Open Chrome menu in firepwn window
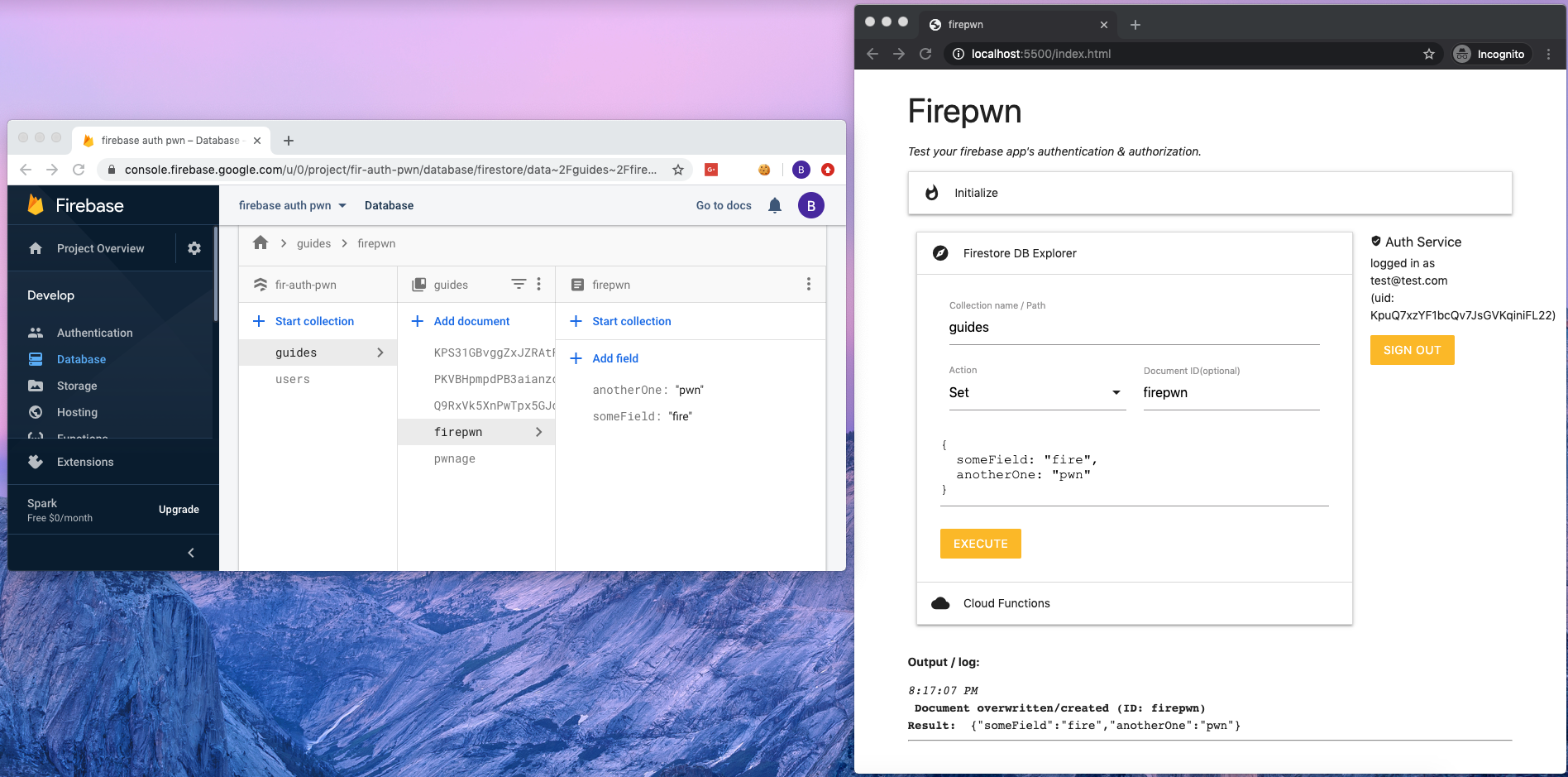The image size is (1568, 777). point(1548,54)
